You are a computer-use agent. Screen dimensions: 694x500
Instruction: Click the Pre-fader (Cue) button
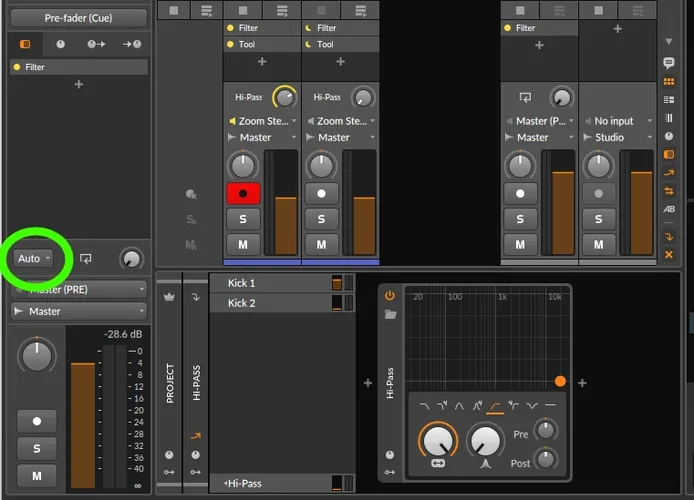pyautogui.click(x=76, y=17)
